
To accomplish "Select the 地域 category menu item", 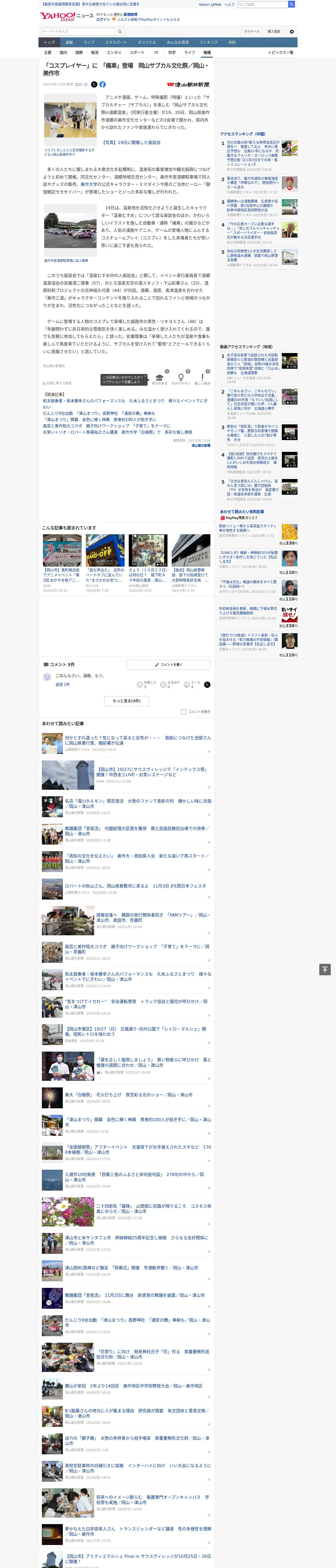I will 207,52.
